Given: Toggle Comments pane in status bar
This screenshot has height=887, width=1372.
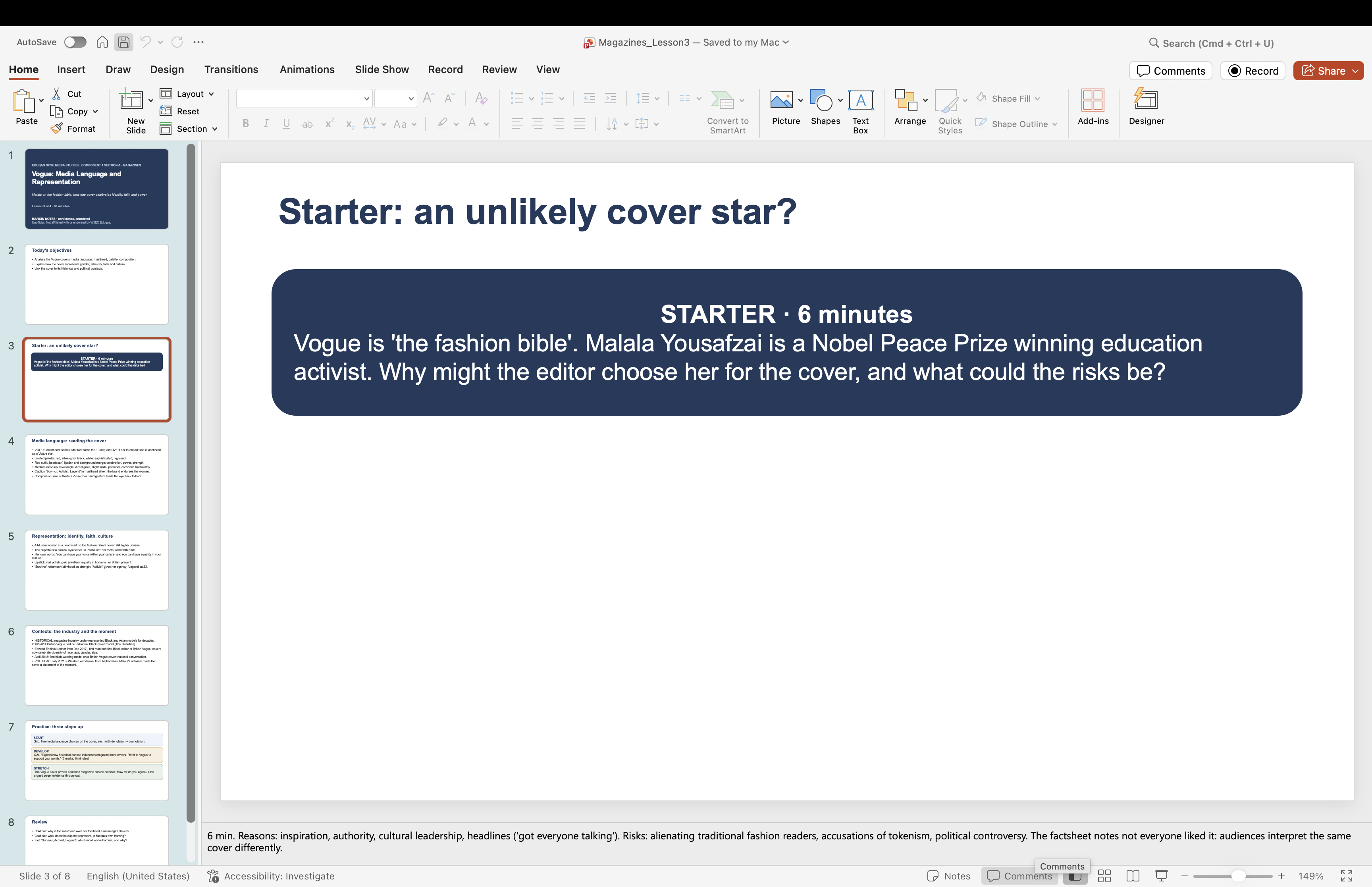Looking at the screenshot, I should (x=1019, y=875).
